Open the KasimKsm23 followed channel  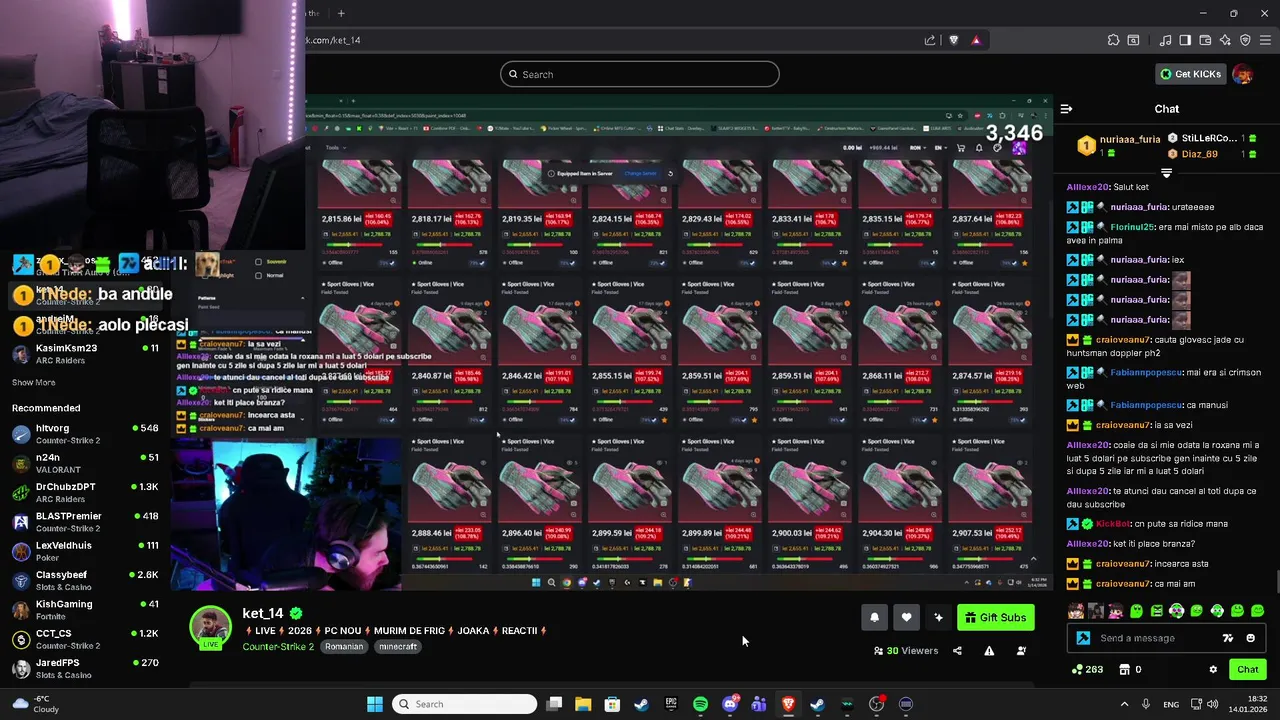[85, 354]
